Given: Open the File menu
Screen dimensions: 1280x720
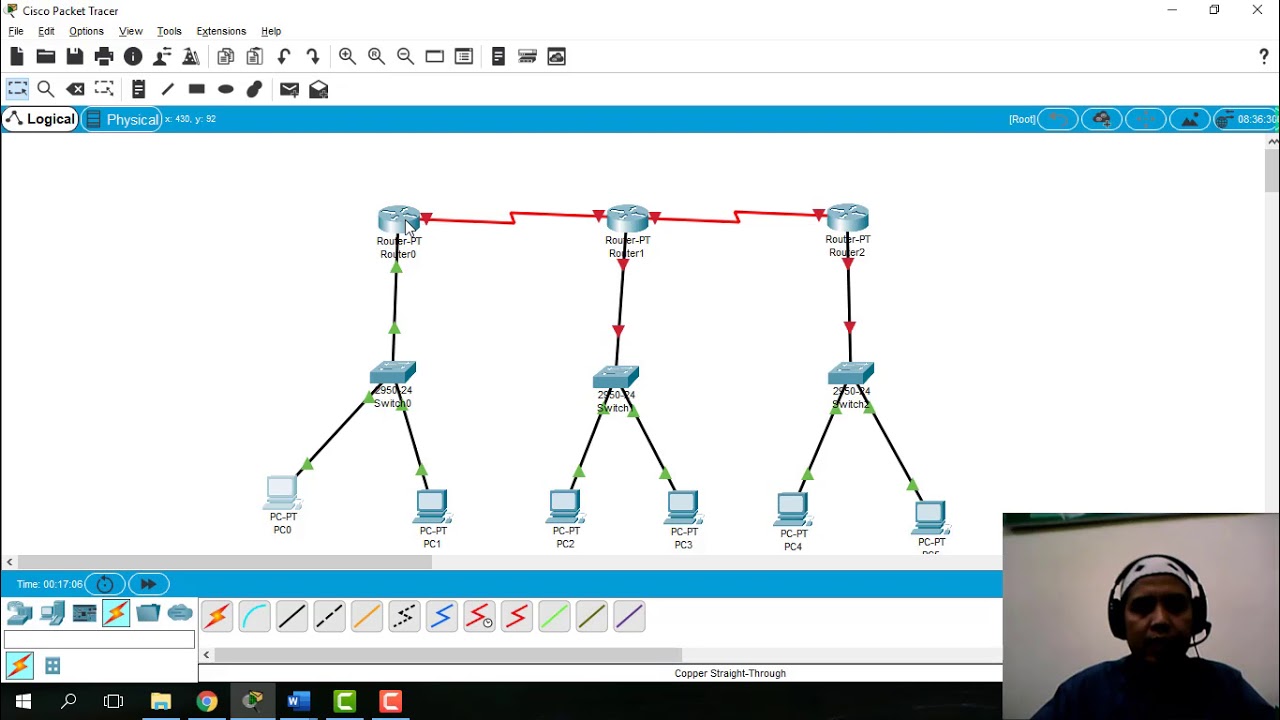Looking at the screenshot, I should click(16, 31).
